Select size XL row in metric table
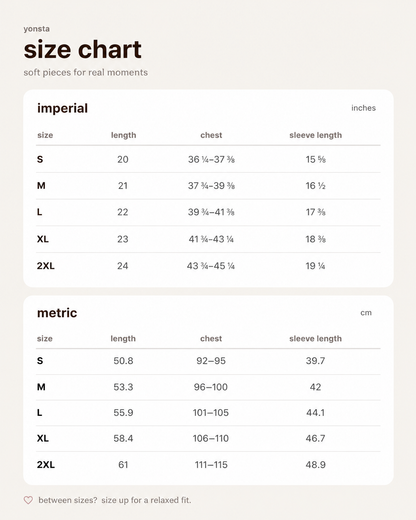416x520 pixels. (x=208, y=438)
